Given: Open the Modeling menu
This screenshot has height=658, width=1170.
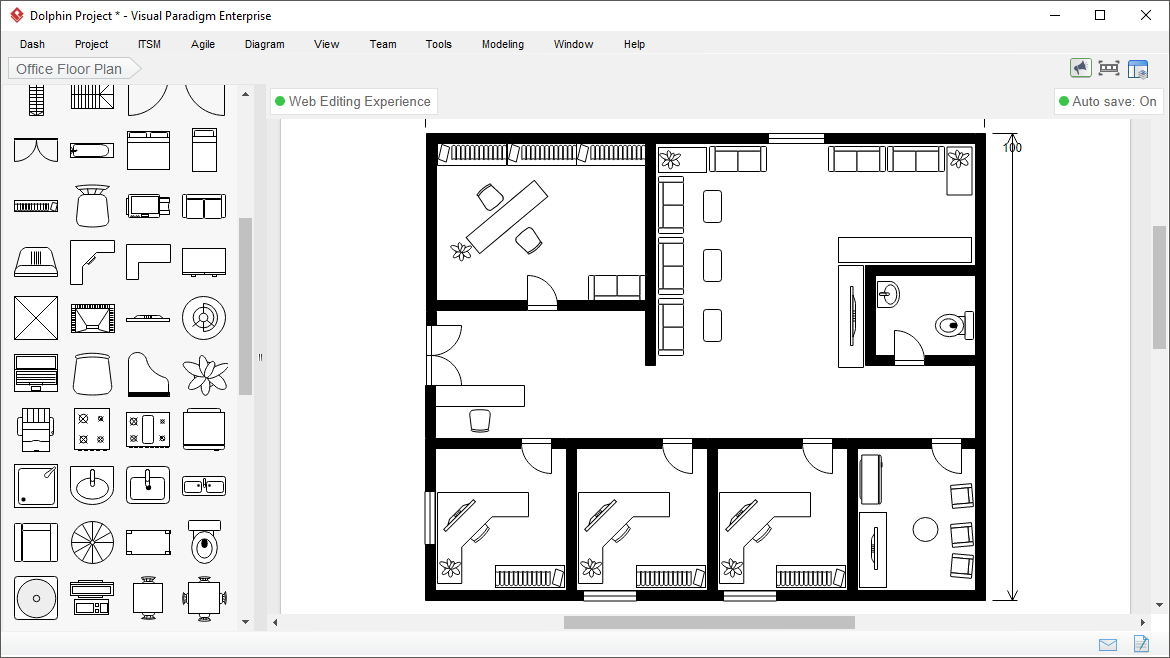Looking at the screenshot, I should pyautogui.click(x=502, y=44).
